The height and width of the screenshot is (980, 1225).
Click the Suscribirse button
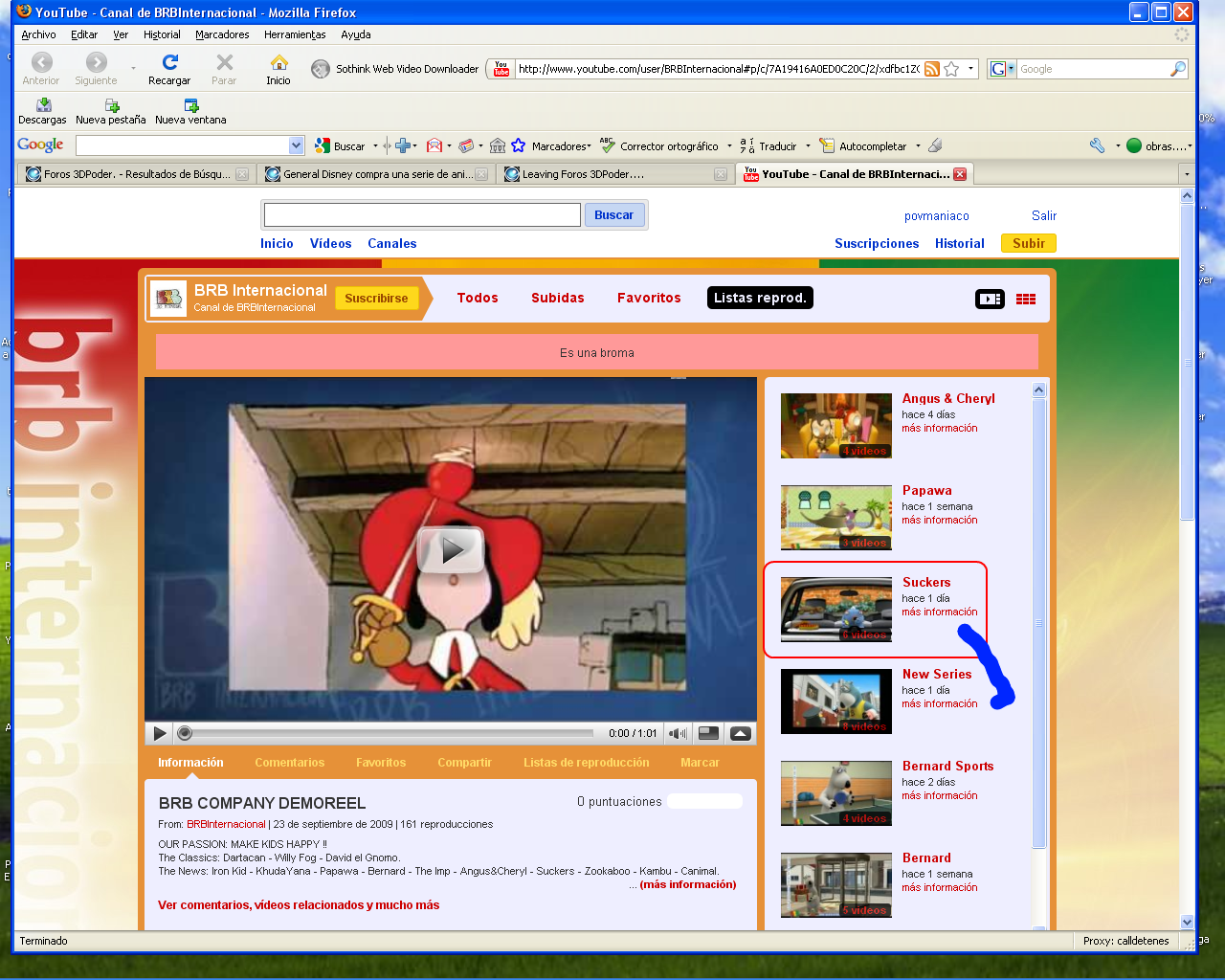(376, 299)
